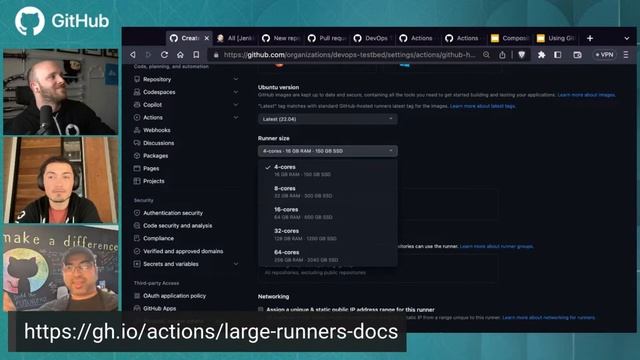
Task: Click the VPN button
Action: (604, 55)
